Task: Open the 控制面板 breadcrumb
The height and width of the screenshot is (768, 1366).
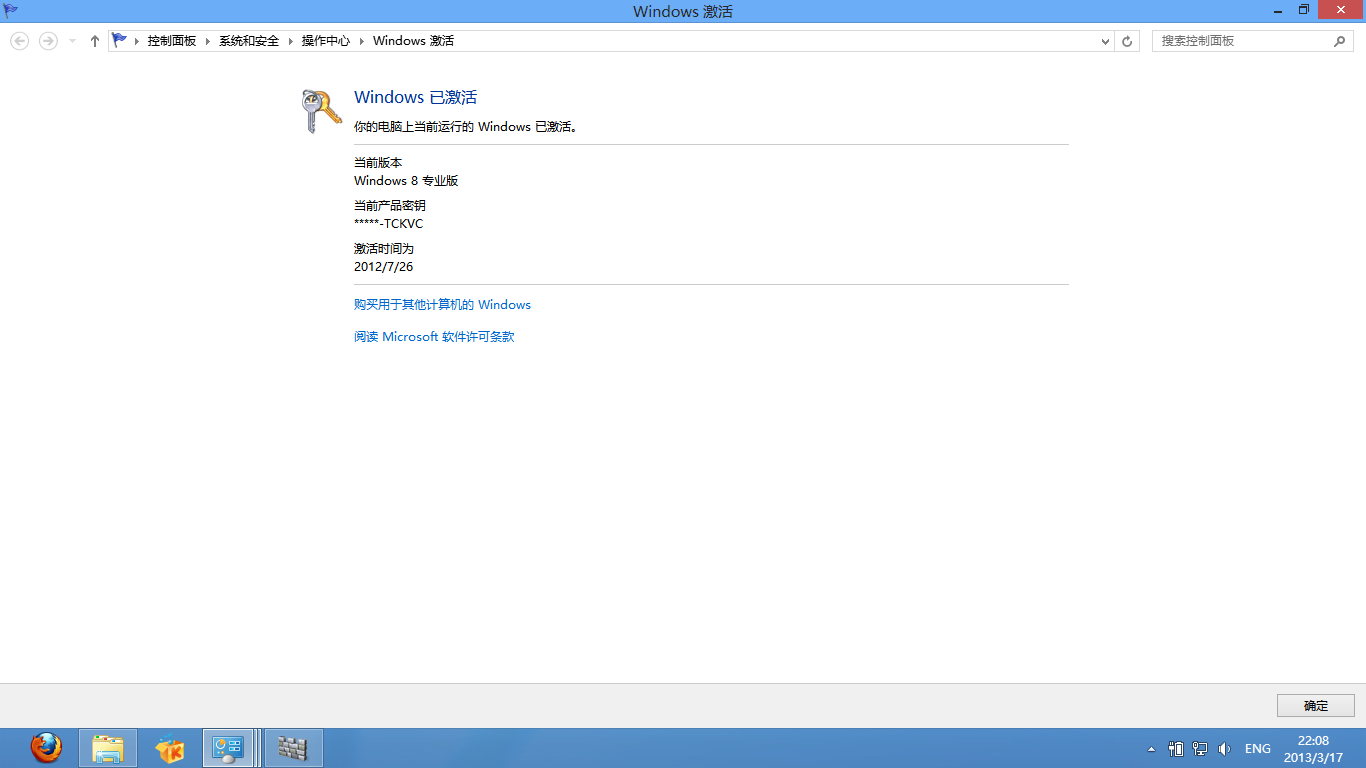Action: 172,41
